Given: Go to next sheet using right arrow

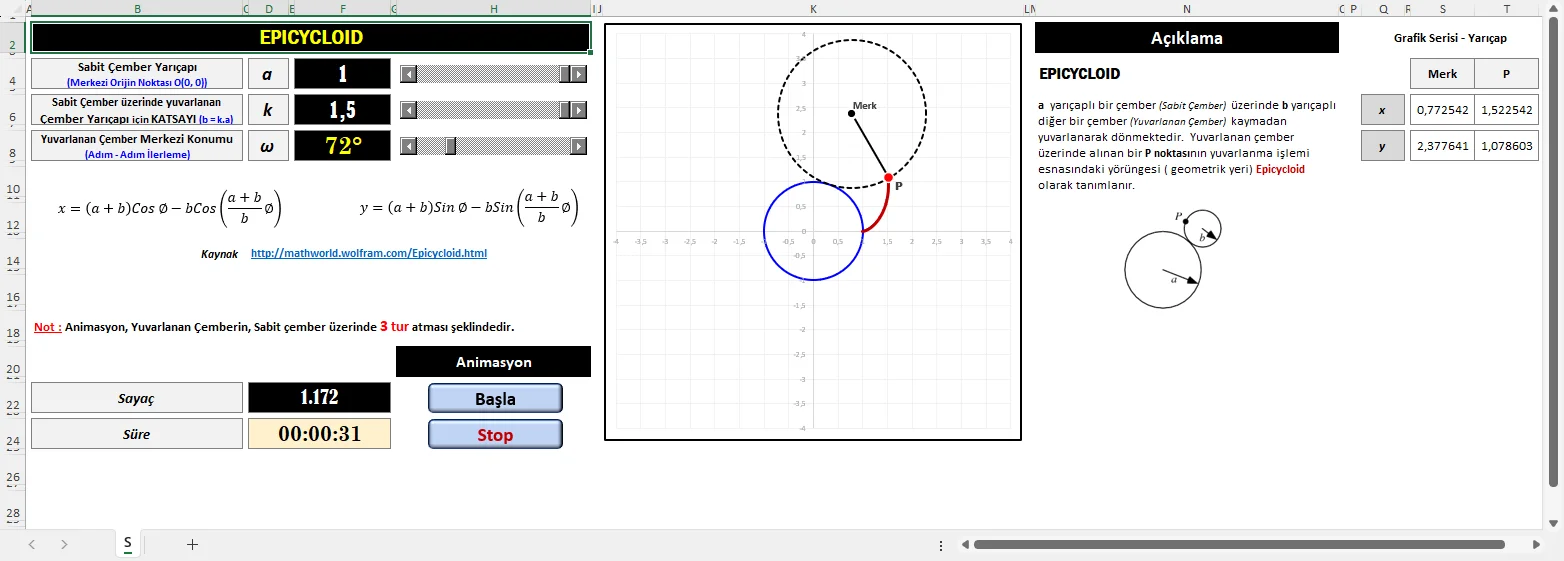Looking at the screenshot, I should click(x=64, y=544).
